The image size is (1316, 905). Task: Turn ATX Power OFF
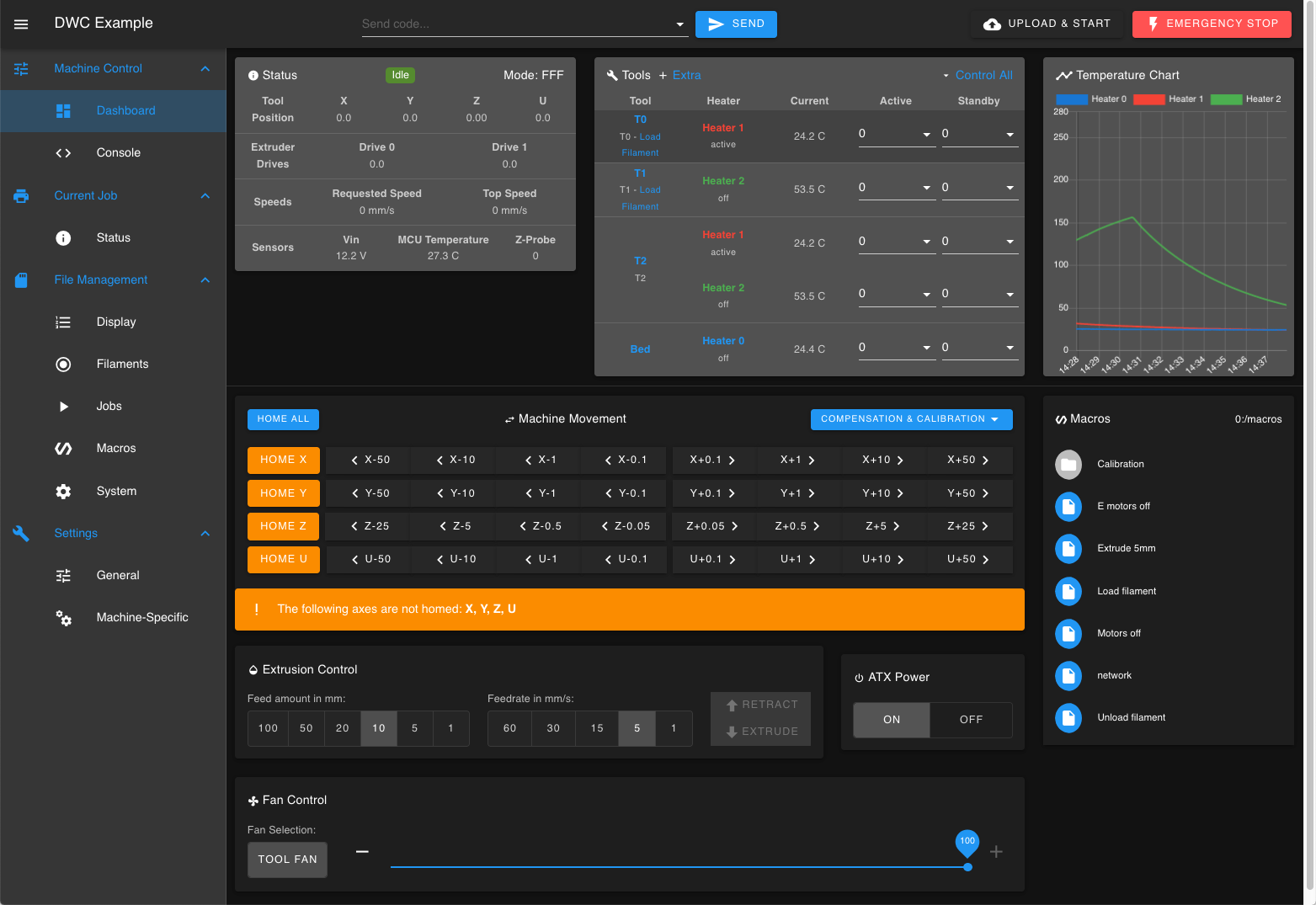(970, 720)
